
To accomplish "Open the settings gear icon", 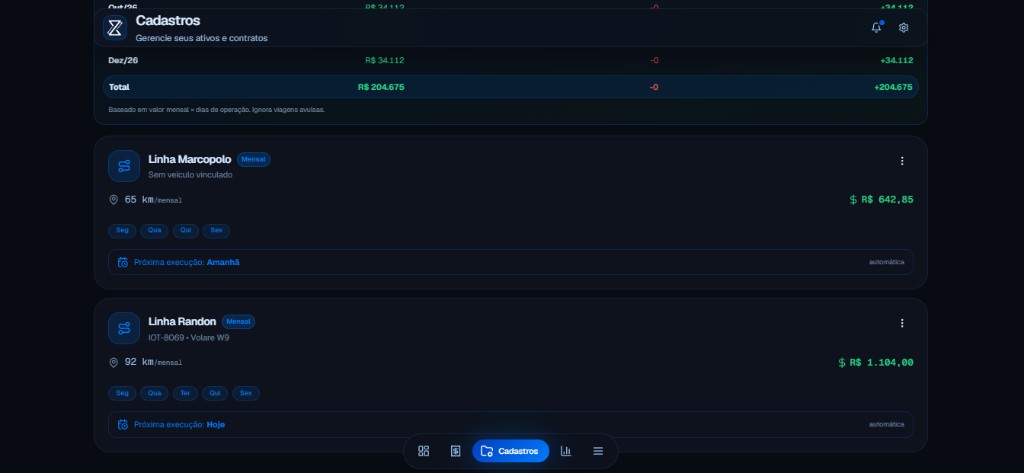I will pyautogui.click(x=904, y=27).
